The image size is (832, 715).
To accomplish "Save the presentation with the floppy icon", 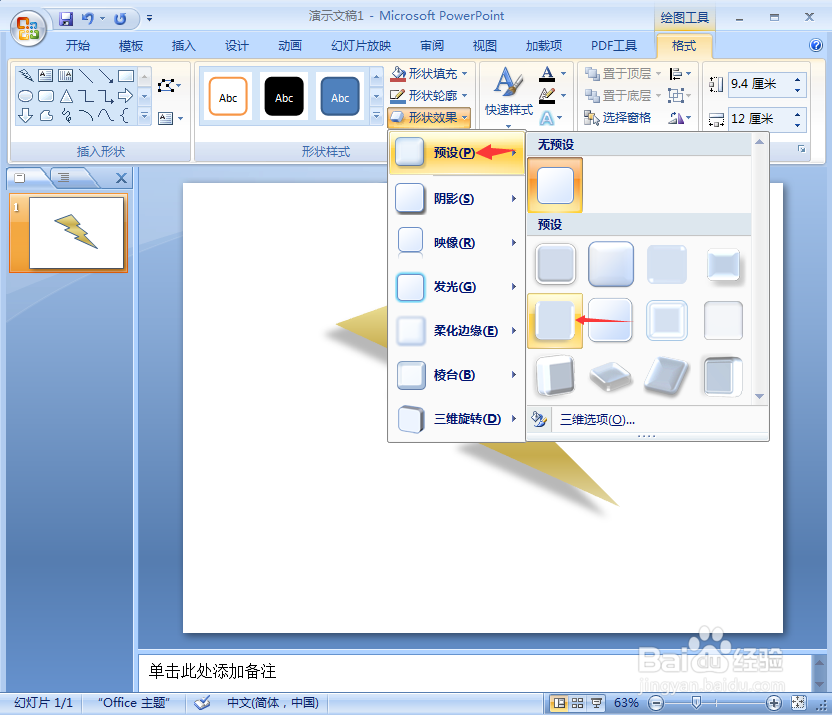I will pyautogui.click(x=66, y=19).
